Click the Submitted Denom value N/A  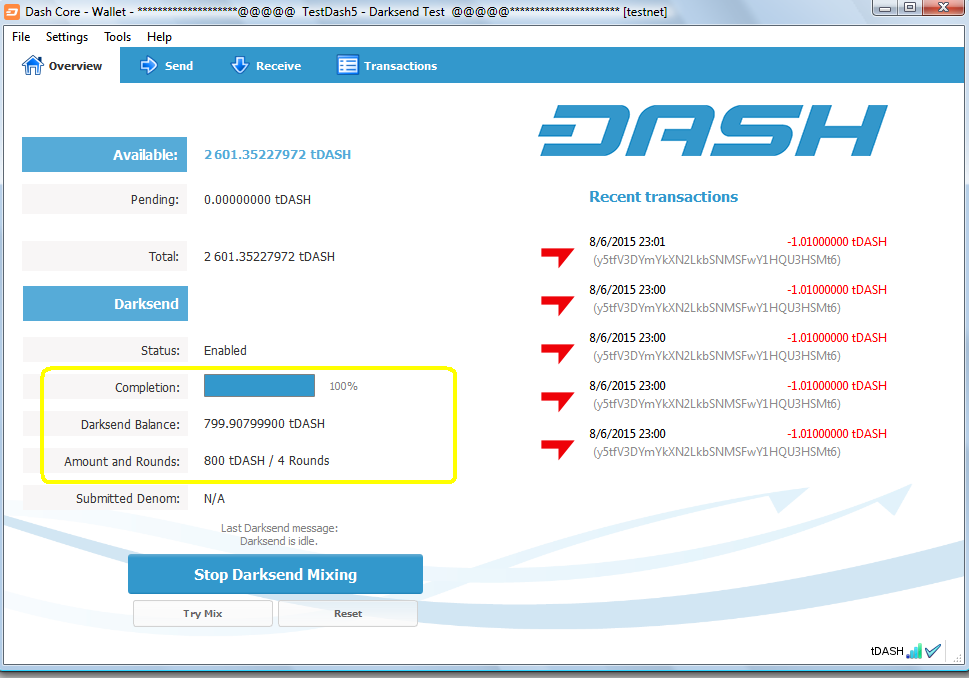click(214, 498)
